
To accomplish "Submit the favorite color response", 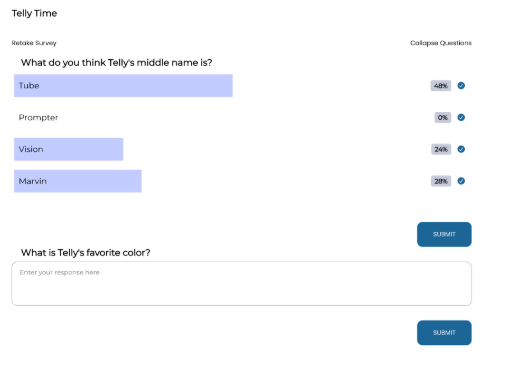I will point(444,333).
